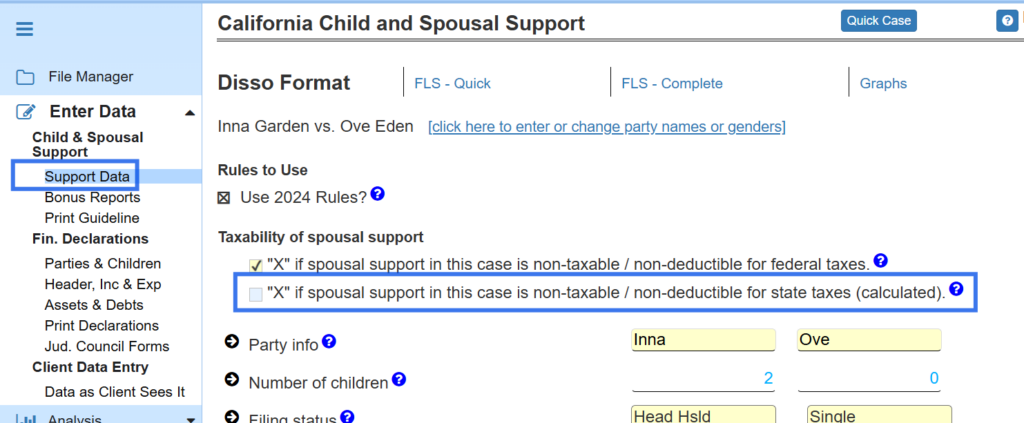Expand the Party info row arrow
Image resolution: width=1024 pixels, height=423 pixels.
231,343
